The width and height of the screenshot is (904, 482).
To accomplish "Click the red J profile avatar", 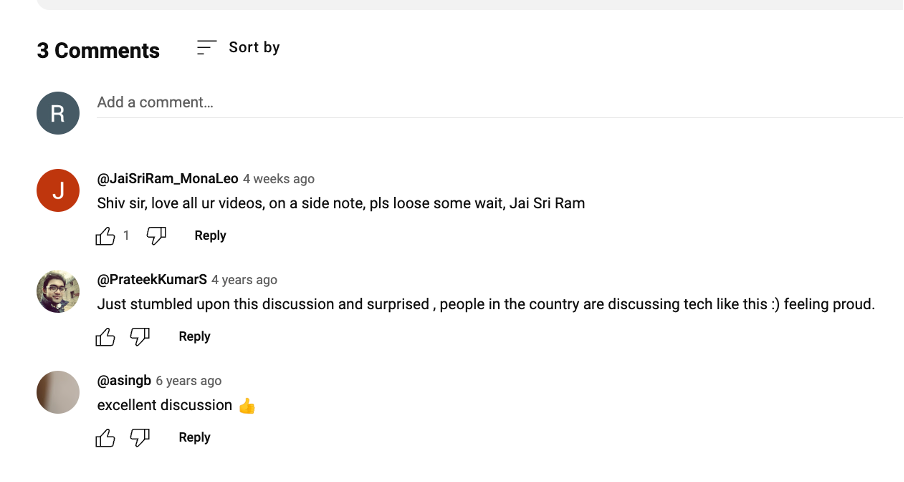I will (x=58, y=190).
